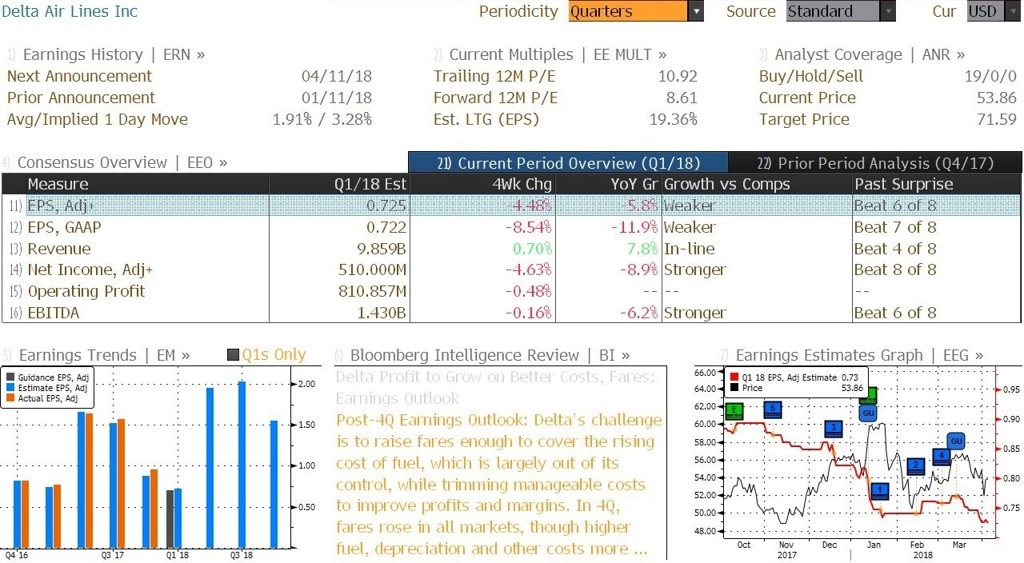Open the Cur USD currency dropdown
The height and width of the screenshot is (563, 1024).
pyautogui.click(x=993, y=12)
